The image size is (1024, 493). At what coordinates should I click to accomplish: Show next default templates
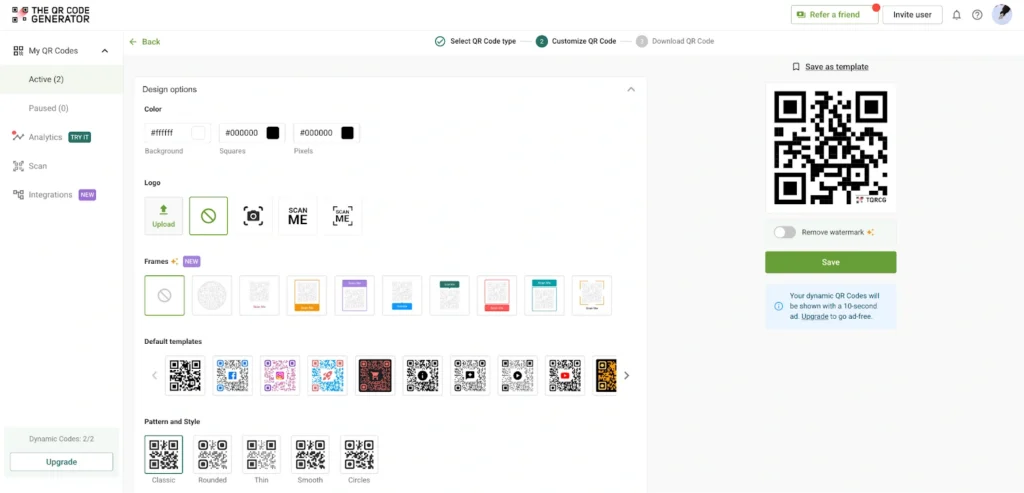click(x=626, y=375)
